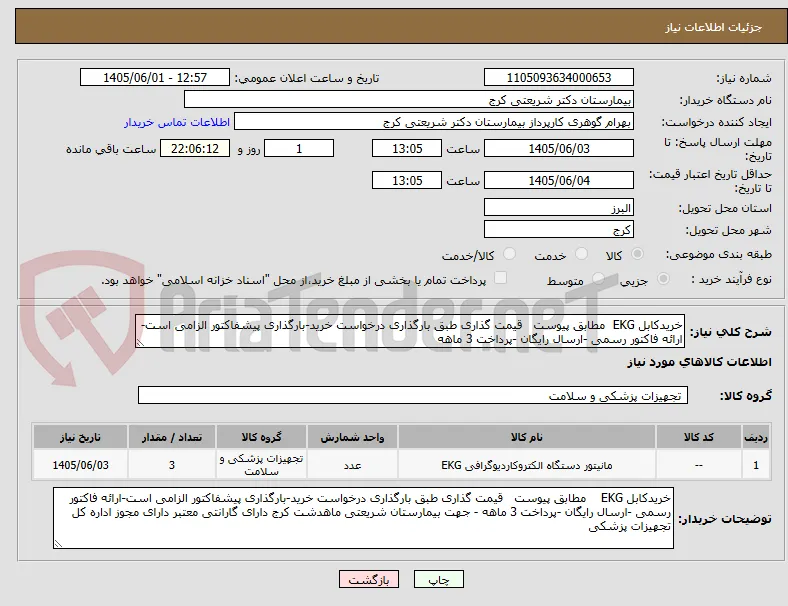Screen dimensions: 788x606
Task: Click item name مانیتور دستگاه الکتروکاردیوگرافی EKG
Action: pos(527,465)
